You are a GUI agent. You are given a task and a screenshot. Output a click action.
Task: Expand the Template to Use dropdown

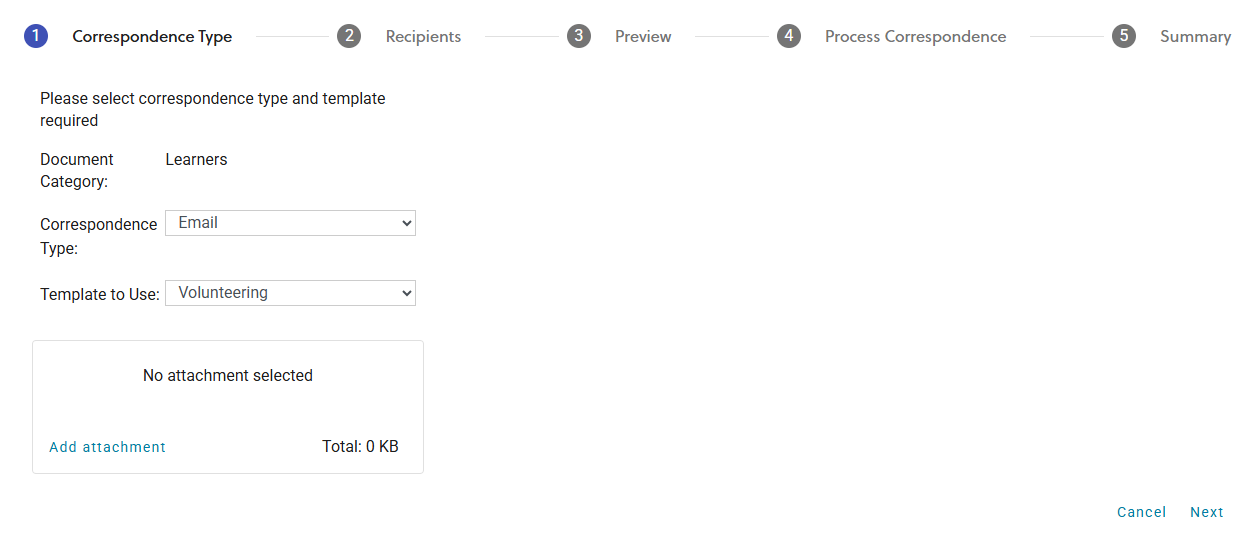click(290, 293)
